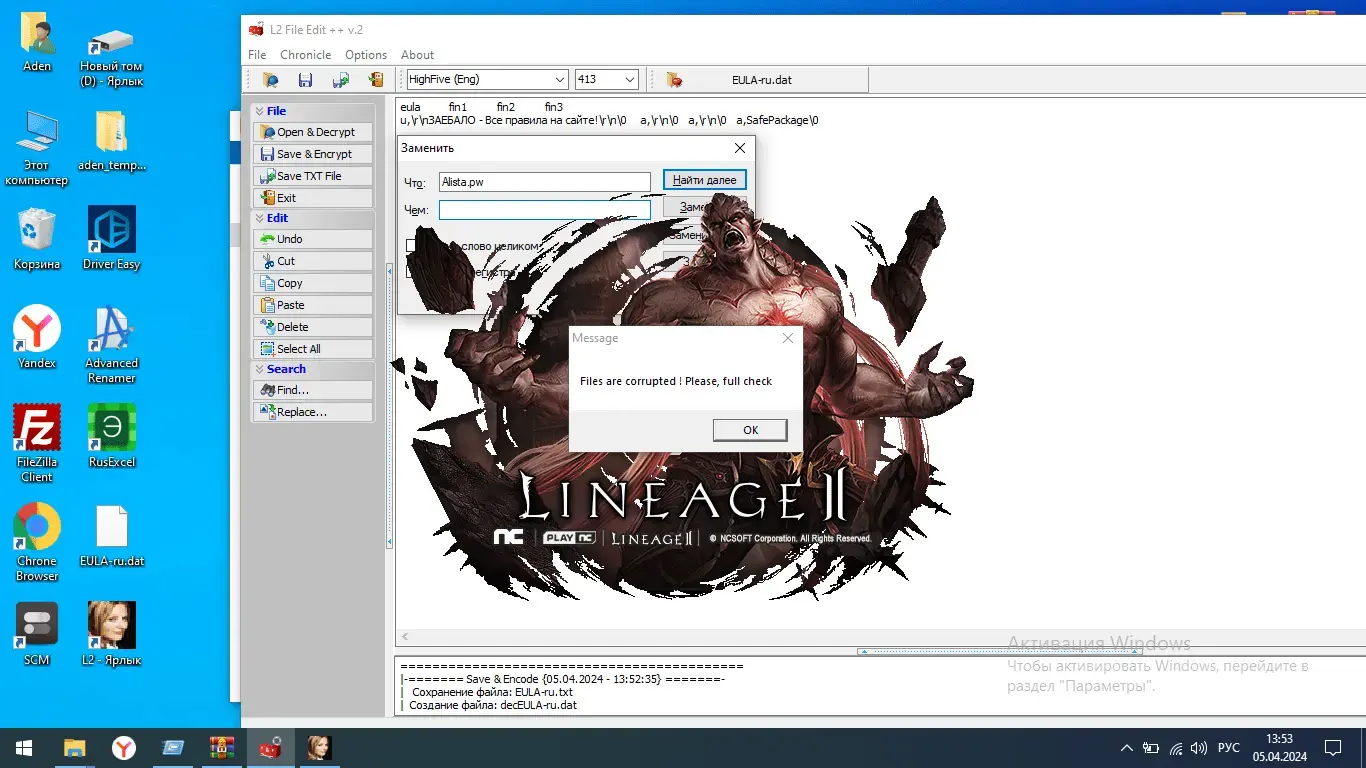This screenshot has height=768, width=1366.
Task: Click the РУС language indicator
Action: [x=1229, y=748]
